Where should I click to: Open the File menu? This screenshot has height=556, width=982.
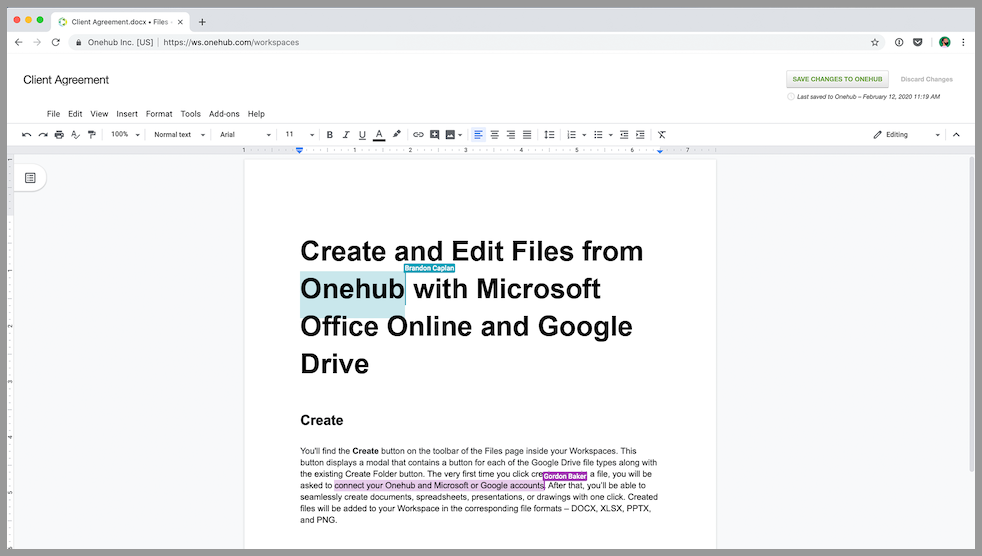53,114
